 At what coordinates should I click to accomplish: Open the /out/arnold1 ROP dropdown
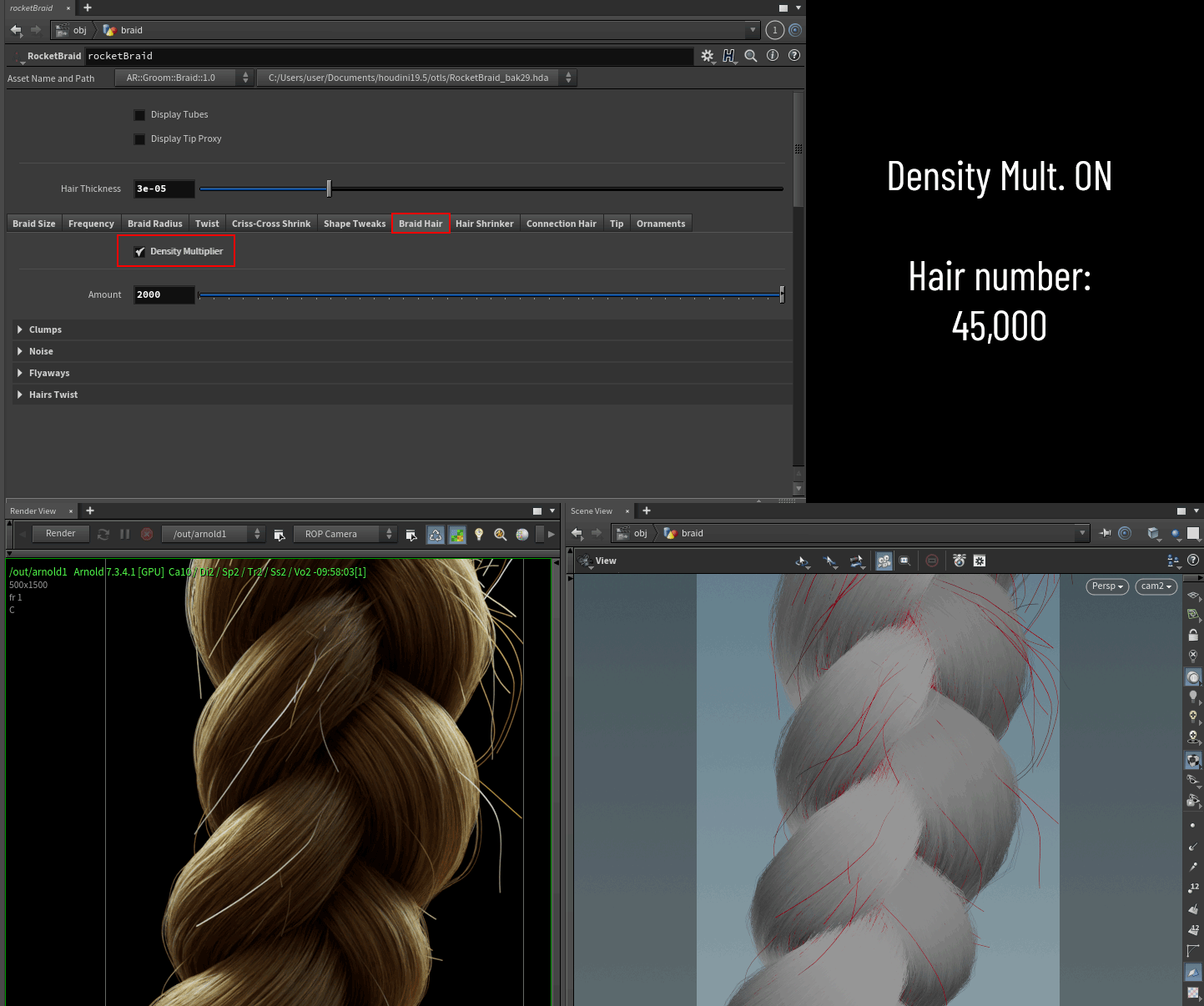click(x=213, y=534)
